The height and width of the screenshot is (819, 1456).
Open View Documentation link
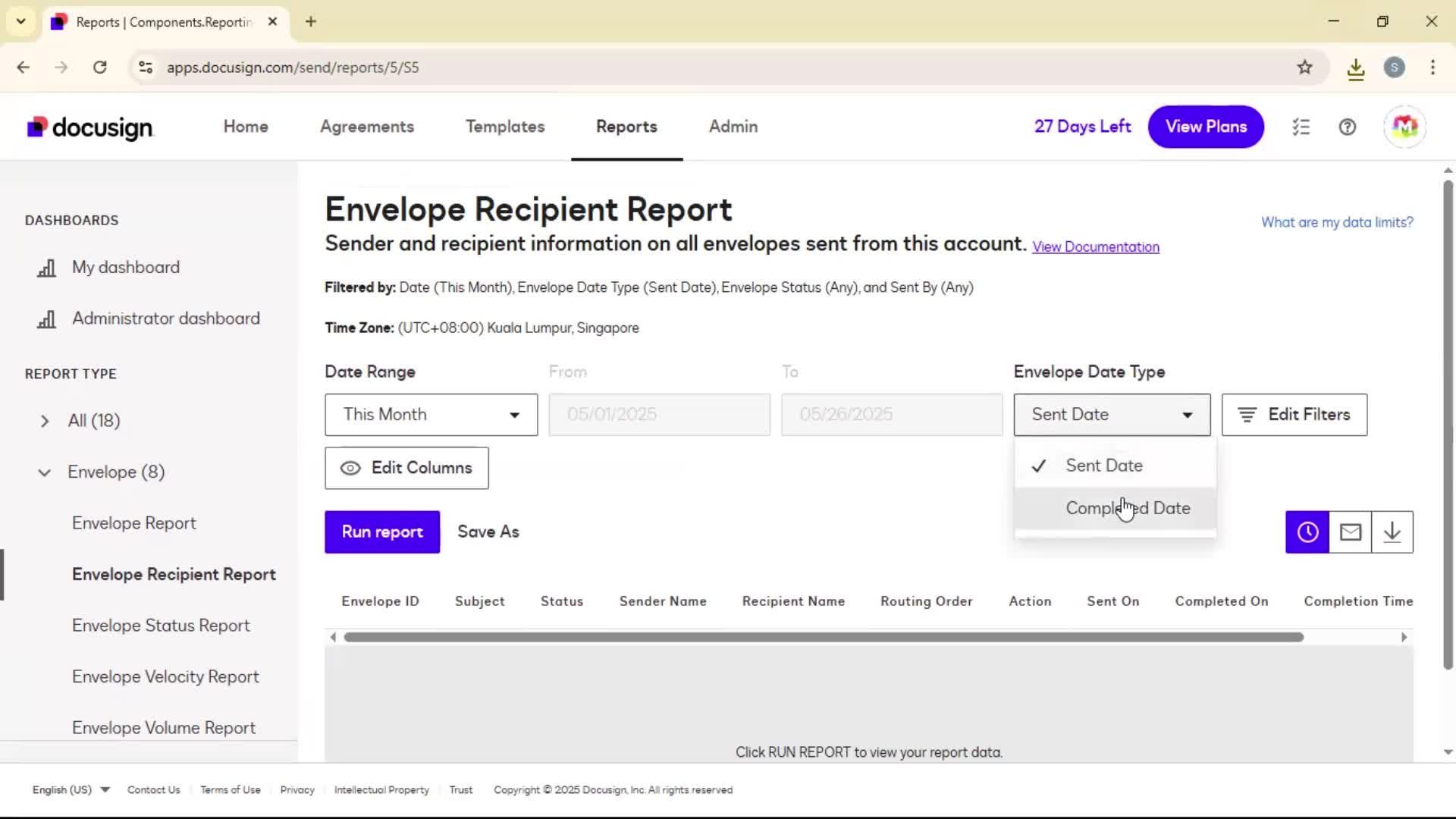(x=1096, y=247)
